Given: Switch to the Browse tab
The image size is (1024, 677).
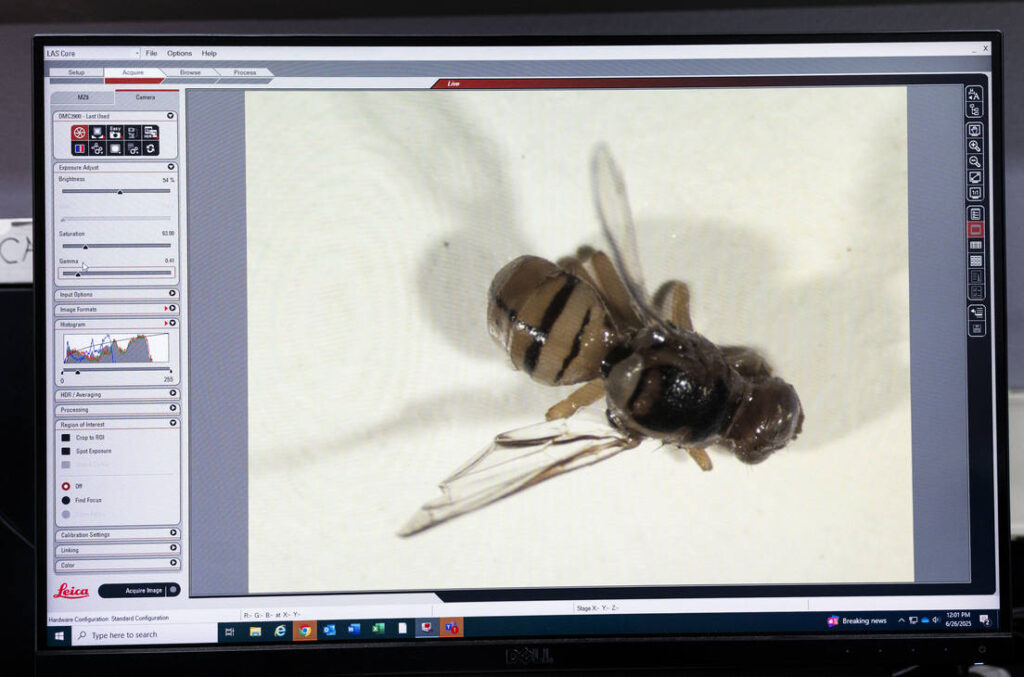Looking at the screenshot, I should click(x=190, y=72).
